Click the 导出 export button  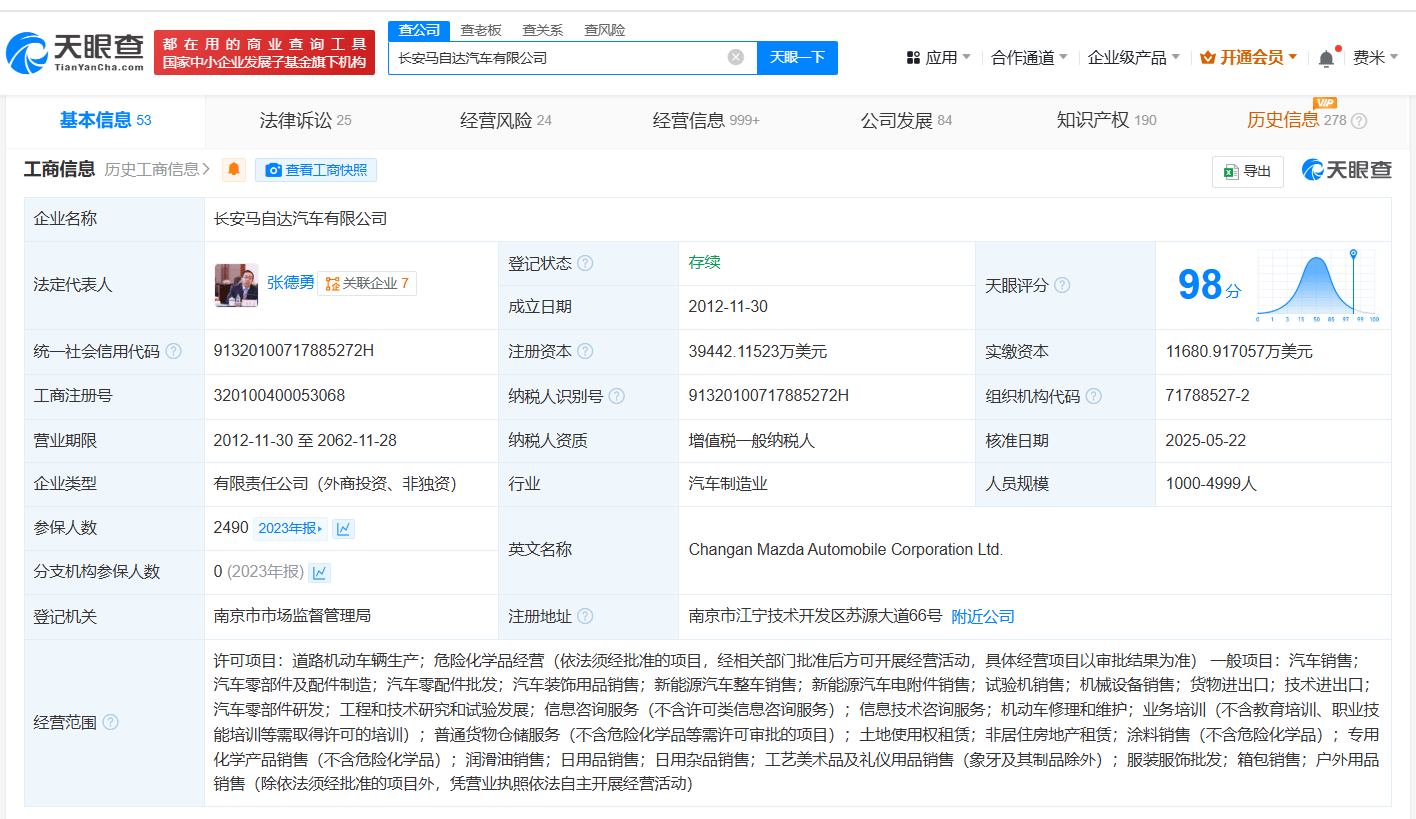pos(1247,172)
